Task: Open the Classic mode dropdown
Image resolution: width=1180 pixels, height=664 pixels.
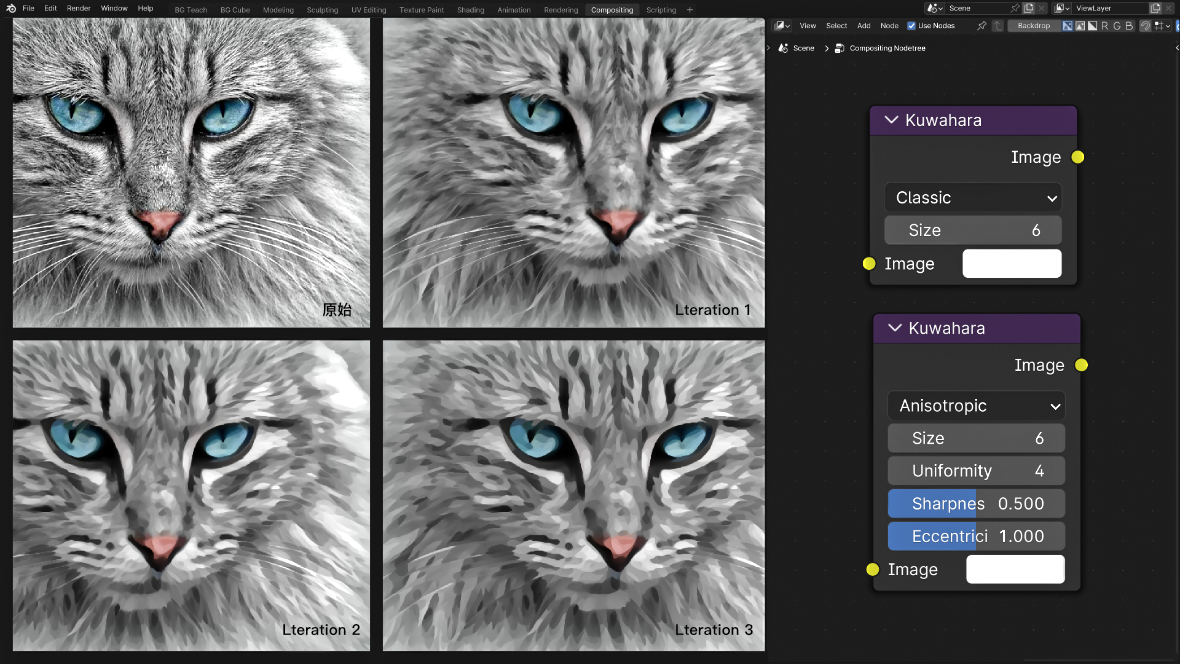Action: click(x=972, y=198)
